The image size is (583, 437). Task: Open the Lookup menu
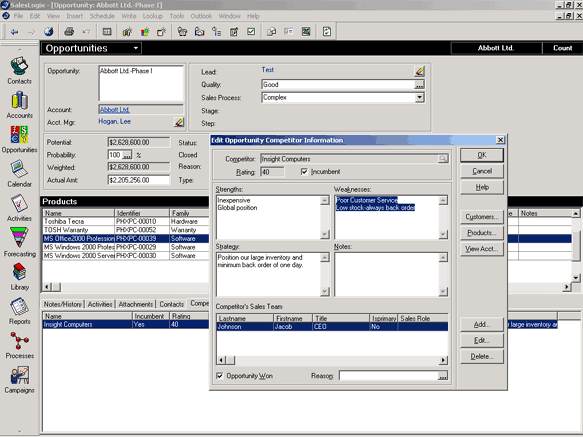tap(153, 16)
